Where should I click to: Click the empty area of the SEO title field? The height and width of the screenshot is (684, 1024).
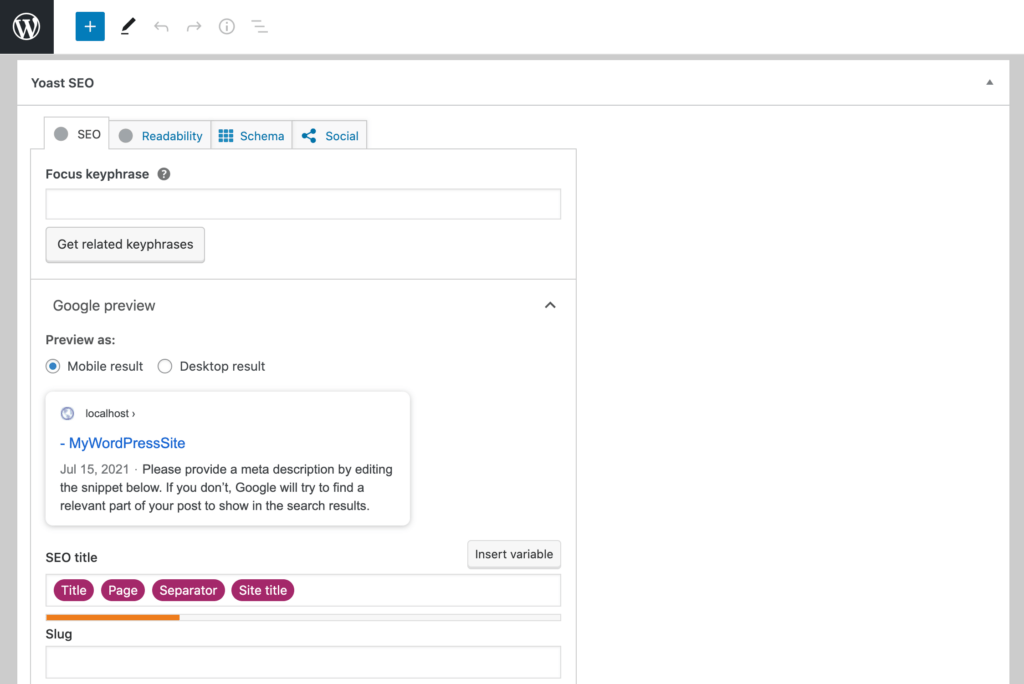(x=427, y=591)
